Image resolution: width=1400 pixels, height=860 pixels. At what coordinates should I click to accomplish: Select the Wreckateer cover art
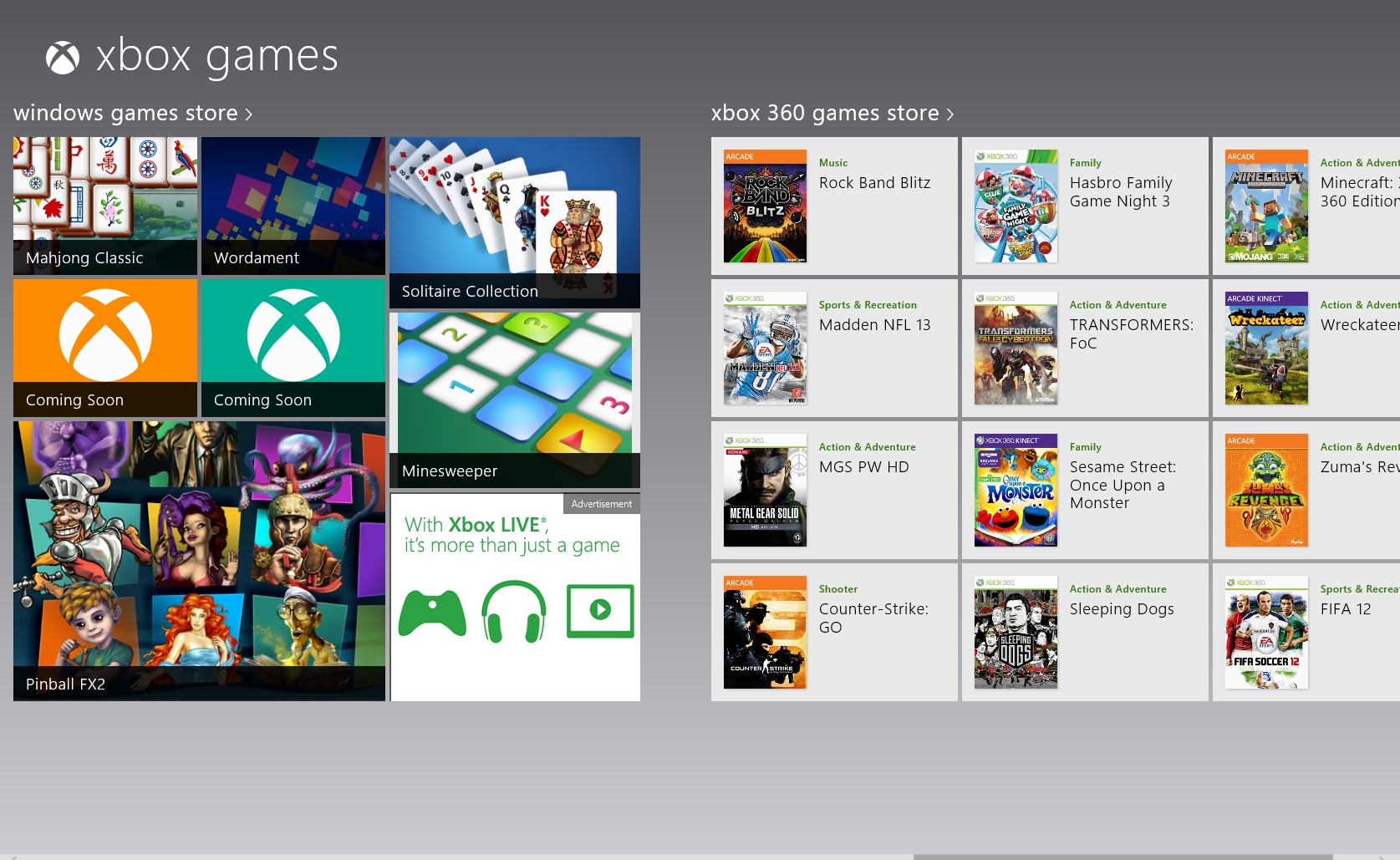[1266, 348]
